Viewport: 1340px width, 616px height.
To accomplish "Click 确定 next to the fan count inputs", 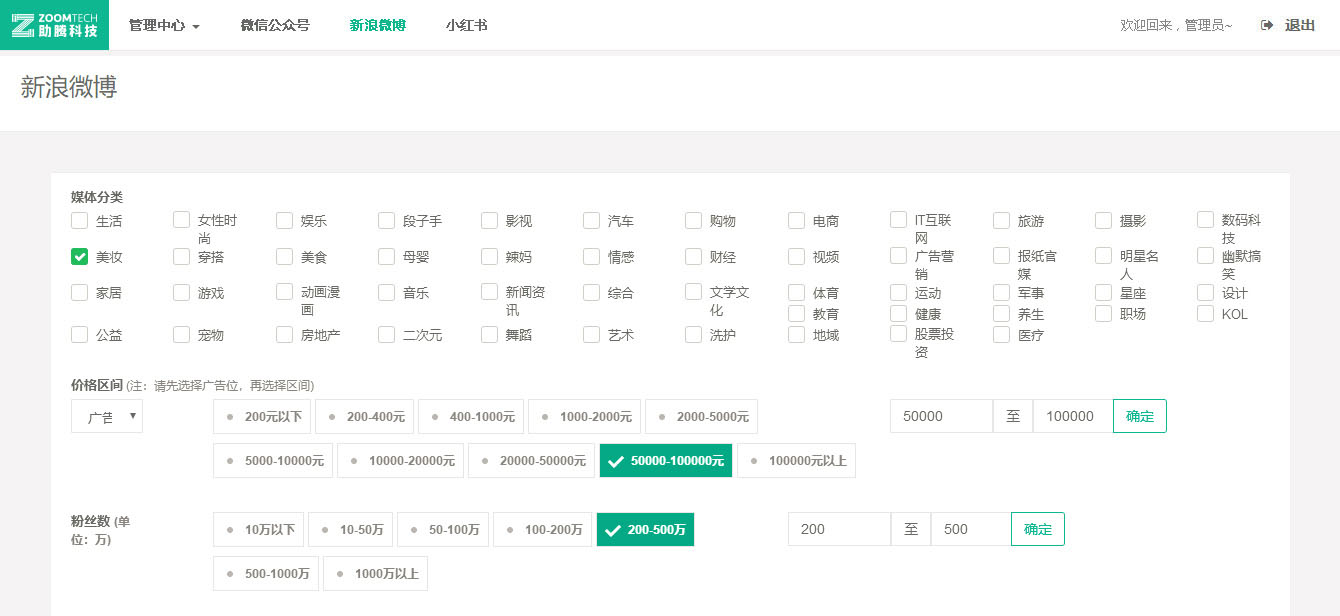I will (x=1037, y=529).
